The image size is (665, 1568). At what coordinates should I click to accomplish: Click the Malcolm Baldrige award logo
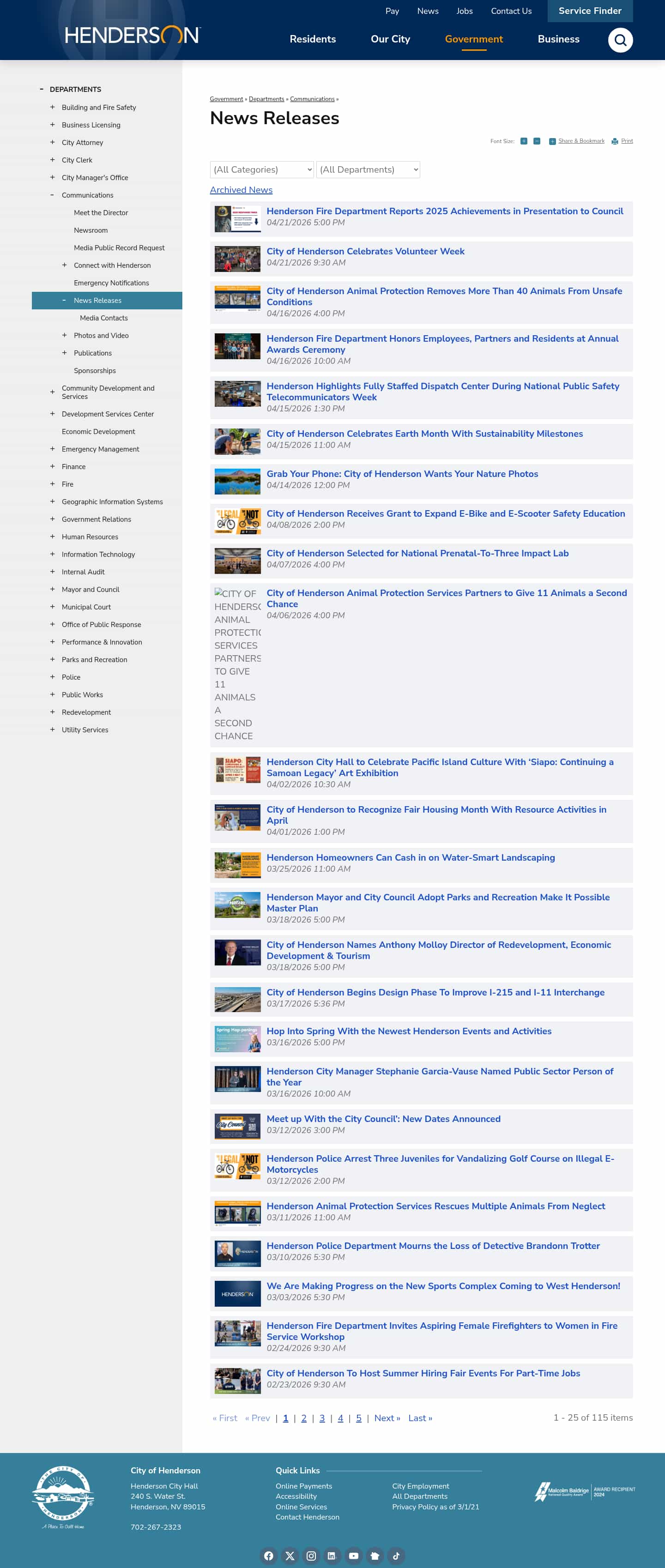(x=585, y=1491)
